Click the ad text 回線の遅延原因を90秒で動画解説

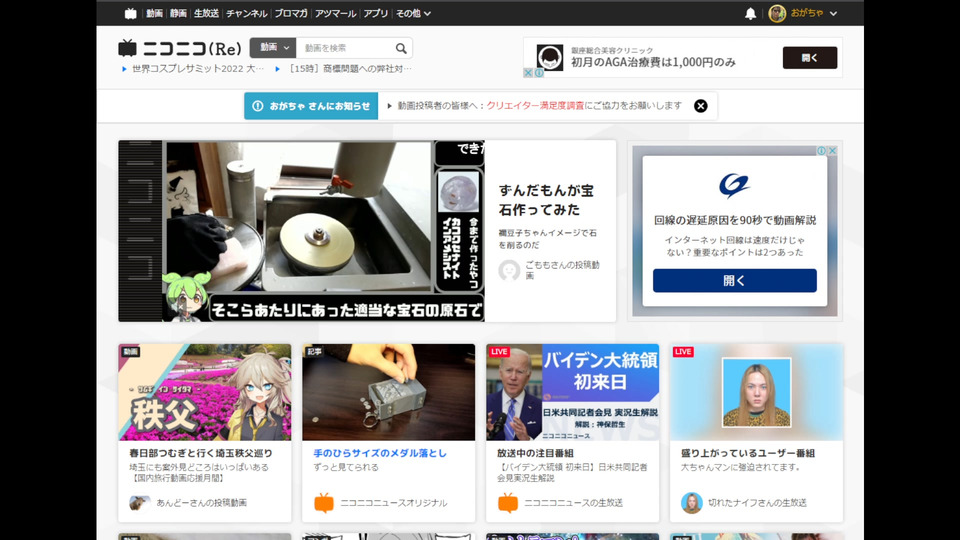[735, 220]
